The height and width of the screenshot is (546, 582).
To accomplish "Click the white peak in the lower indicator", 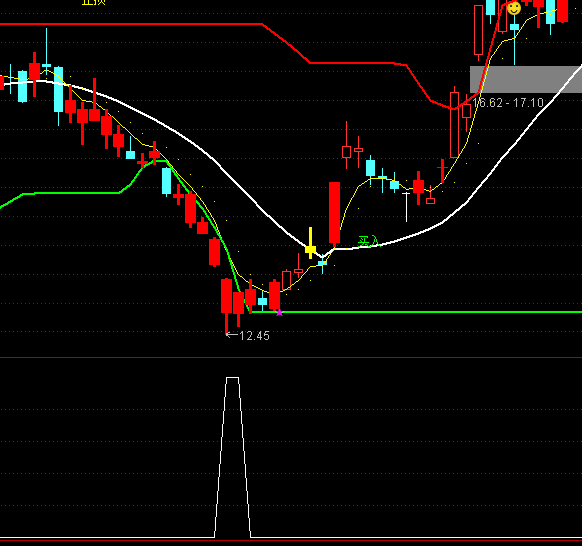I will coord(233,378).
